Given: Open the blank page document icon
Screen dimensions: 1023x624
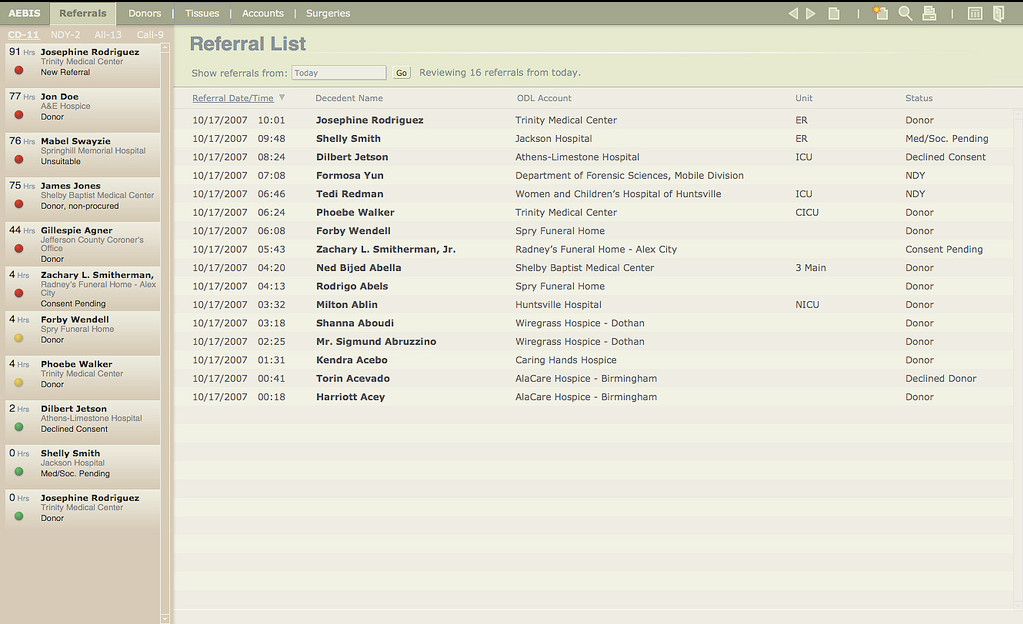Looking at the screenshot, I should click(834, 14).
